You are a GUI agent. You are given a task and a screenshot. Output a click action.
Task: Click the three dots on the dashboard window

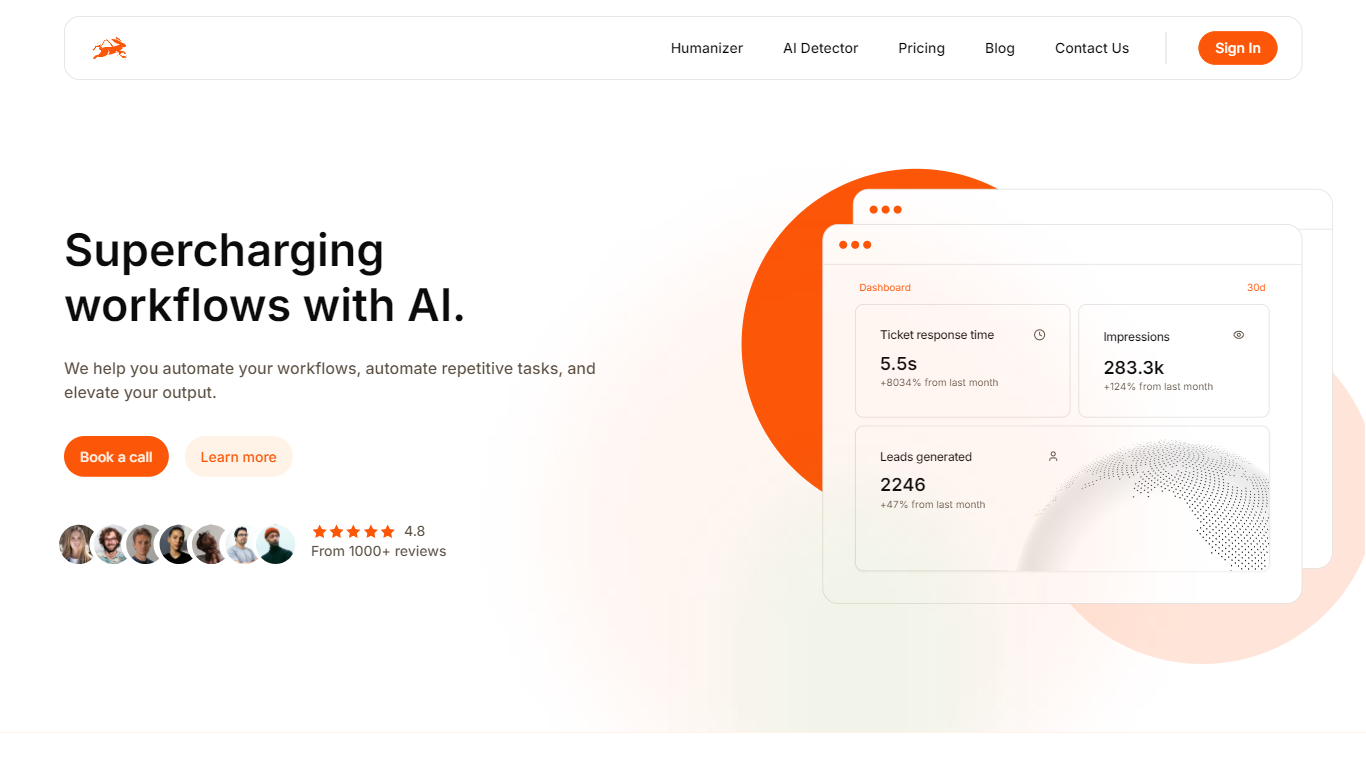[x=855, y=243]
